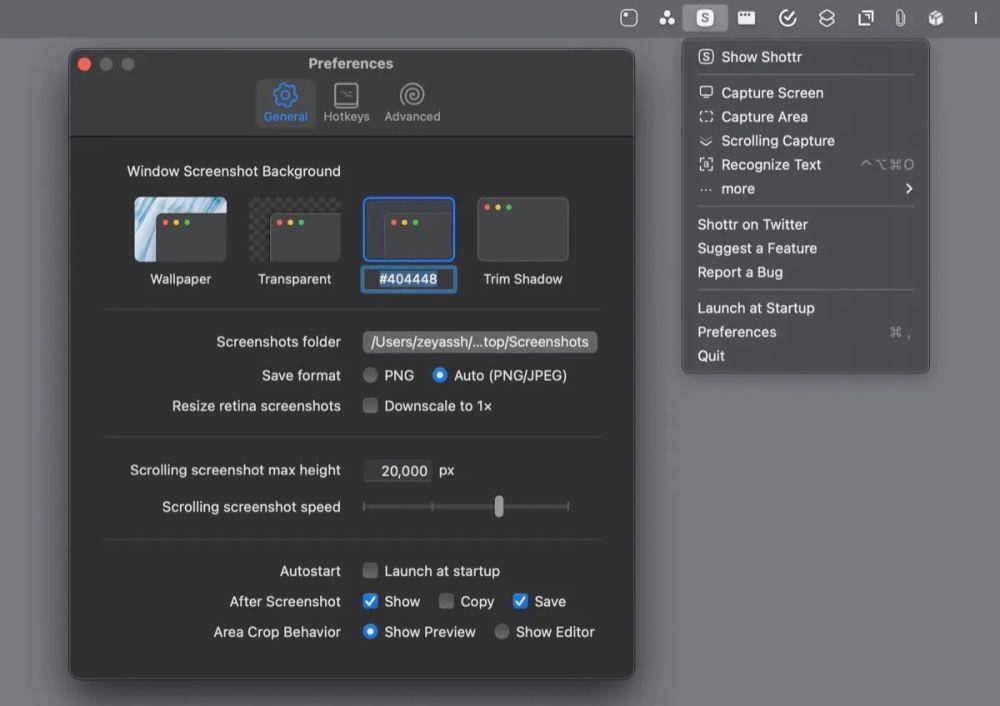
Task: Click the 3D cube menu bar icon
Action: click(x=936, y=18)
